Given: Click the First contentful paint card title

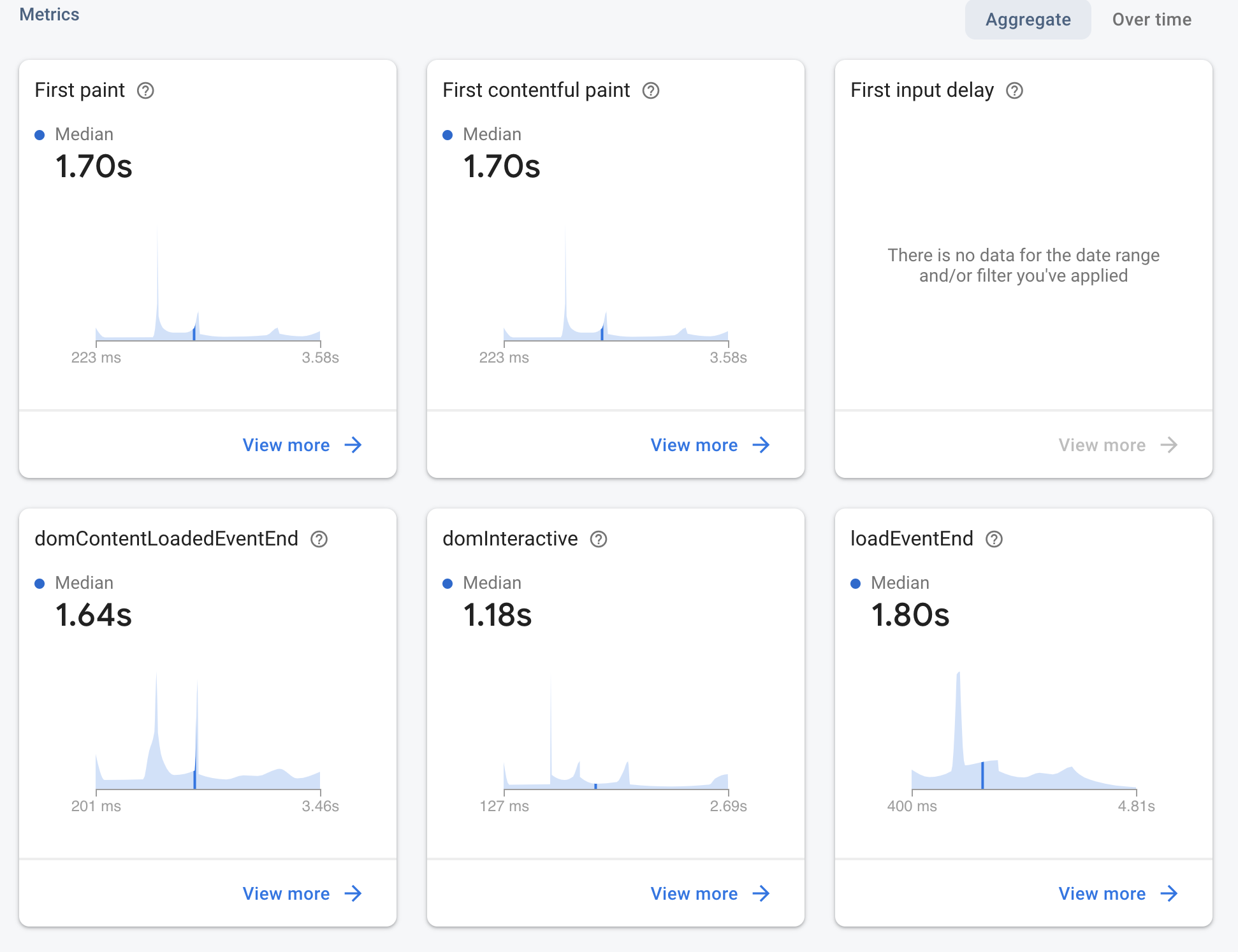Looking at the screenshot, I should [536, 90].
